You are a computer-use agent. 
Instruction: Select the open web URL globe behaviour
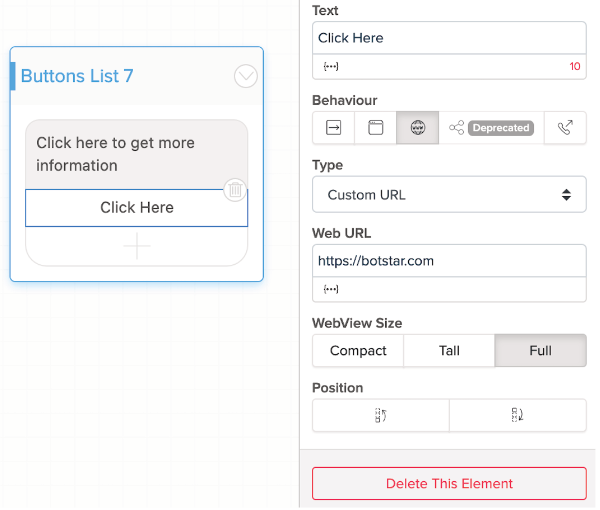pos(418,128)
